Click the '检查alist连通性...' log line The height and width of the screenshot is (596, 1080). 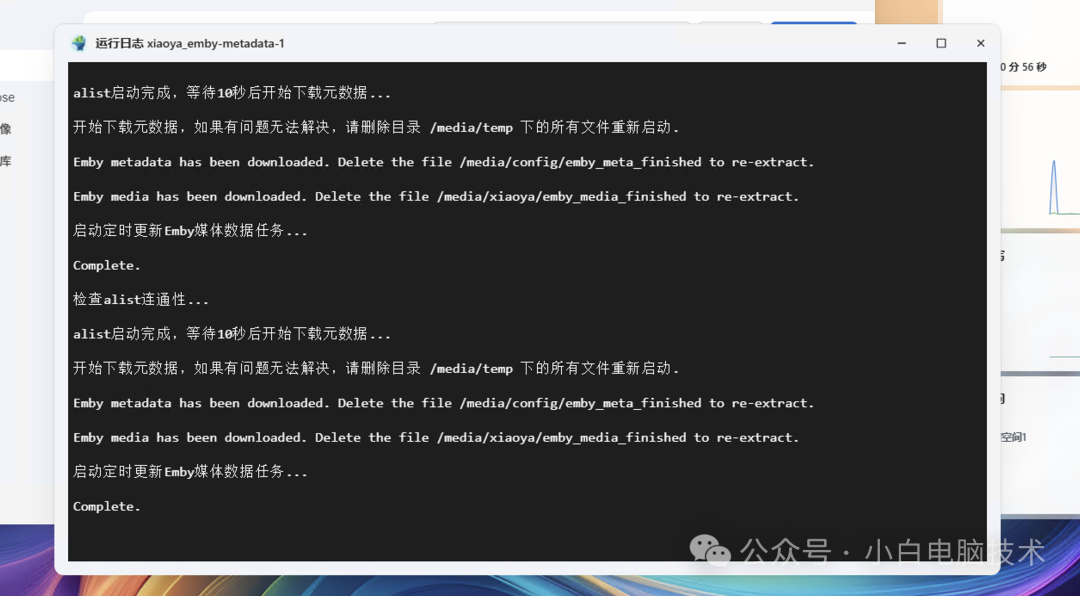[x=141, y=300]
